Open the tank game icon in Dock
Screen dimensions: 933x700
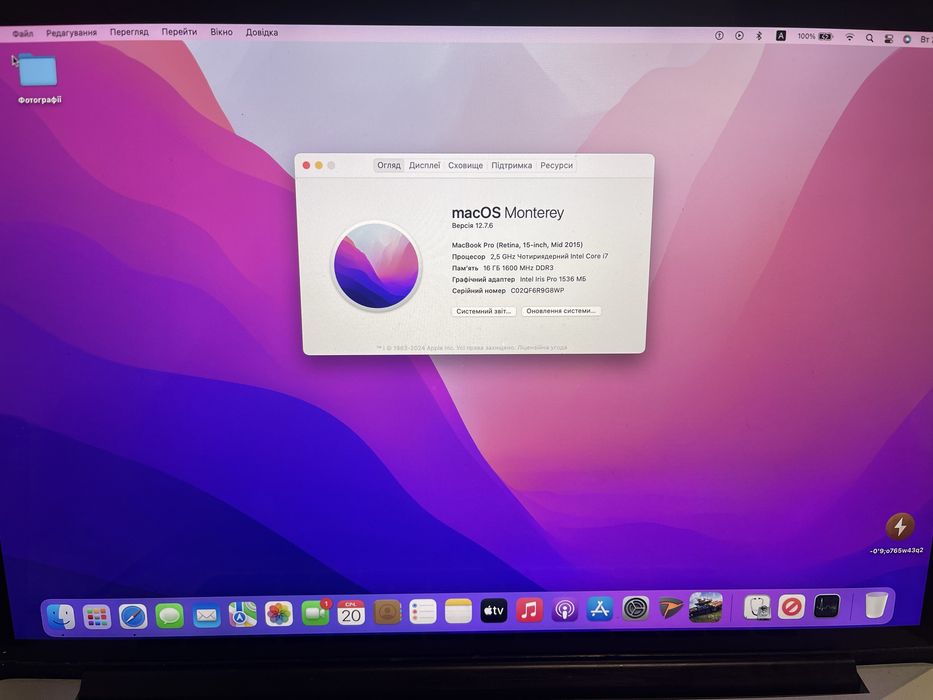(x=706, y=607)
